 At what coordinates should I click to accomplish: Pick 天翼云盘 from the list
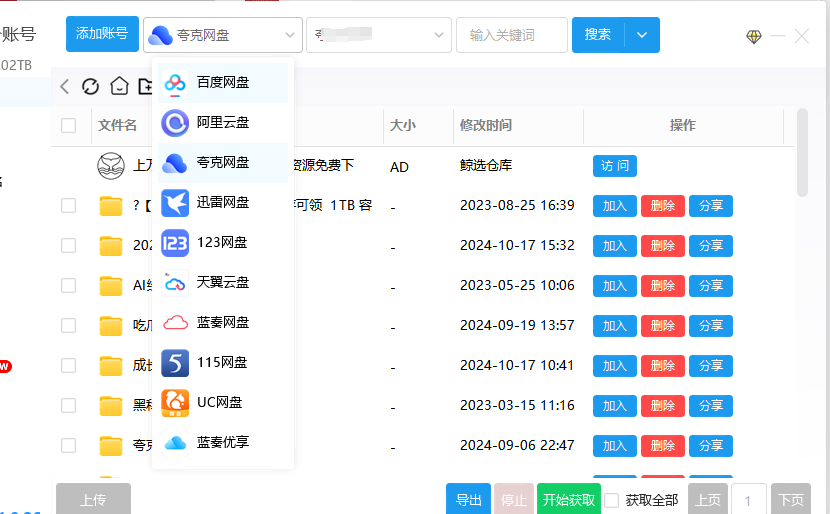pyautogui.click(x=223, y=283)
